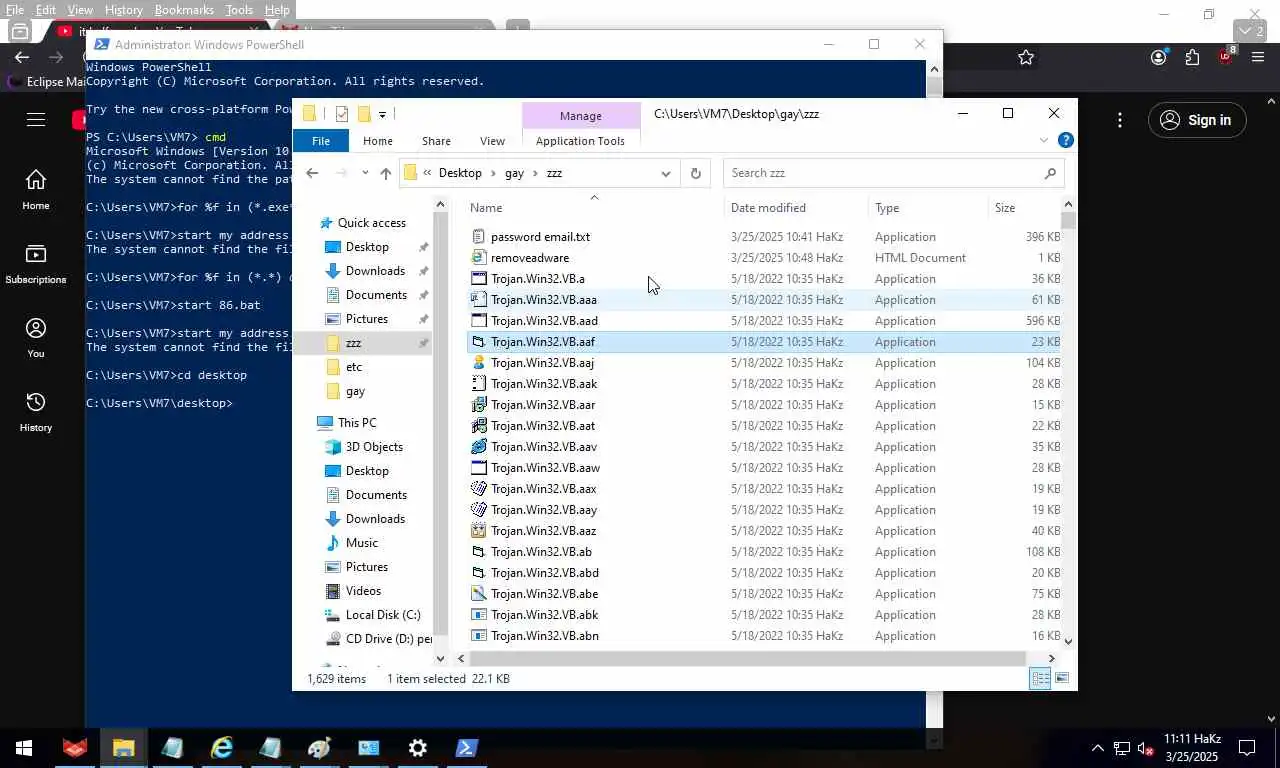Viewport: 1280px width, 768px height.
Task: Sort by Name column header
Action: tap(486, 208)
